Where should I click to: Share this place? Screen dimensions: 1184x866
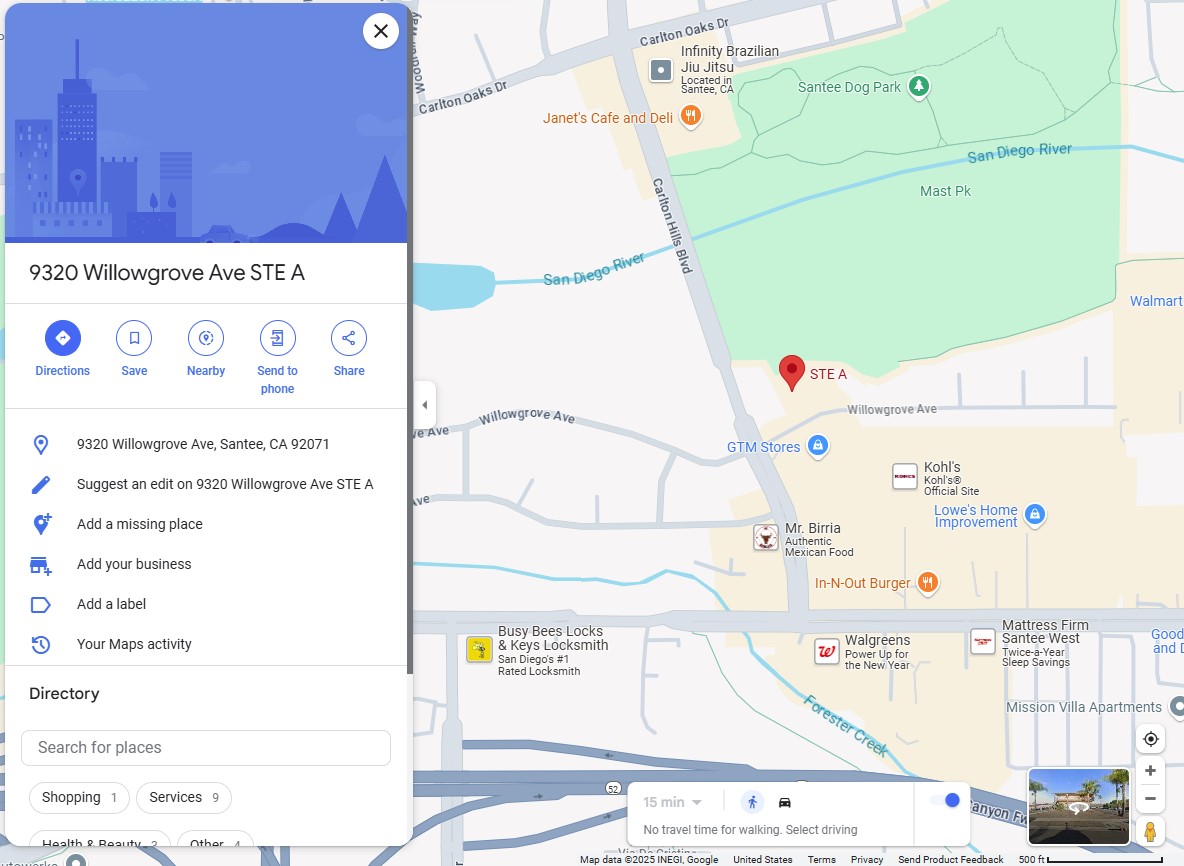point(349,337)
